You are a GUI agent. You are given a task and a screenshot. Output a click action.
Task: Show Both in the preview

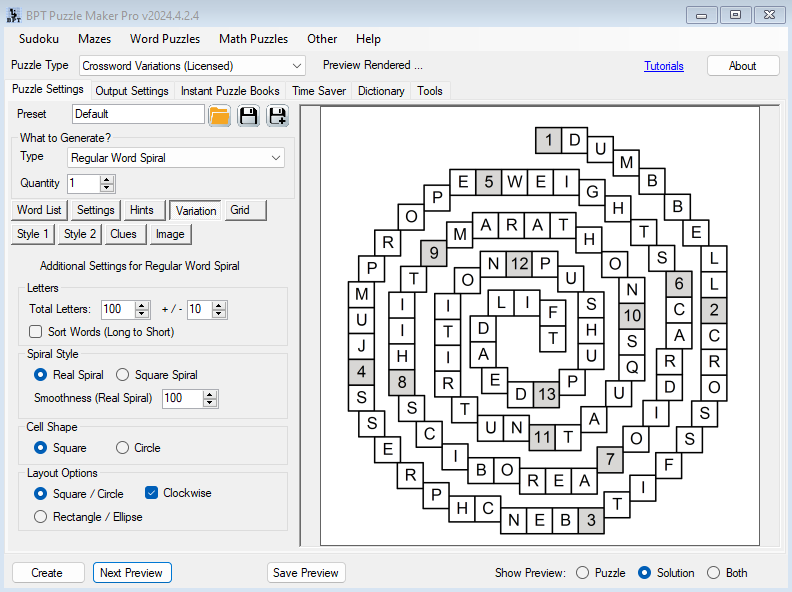(x=713, y=573)
